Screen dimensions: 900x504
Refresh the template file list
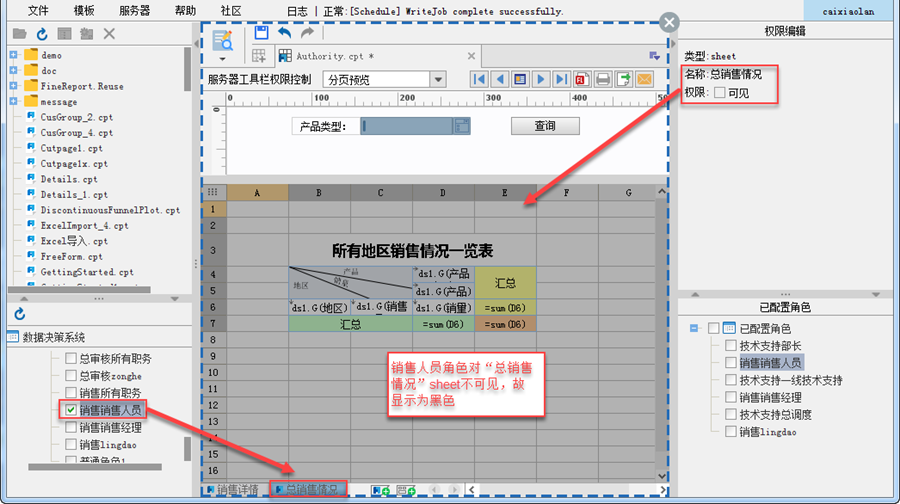pos(42,34)
